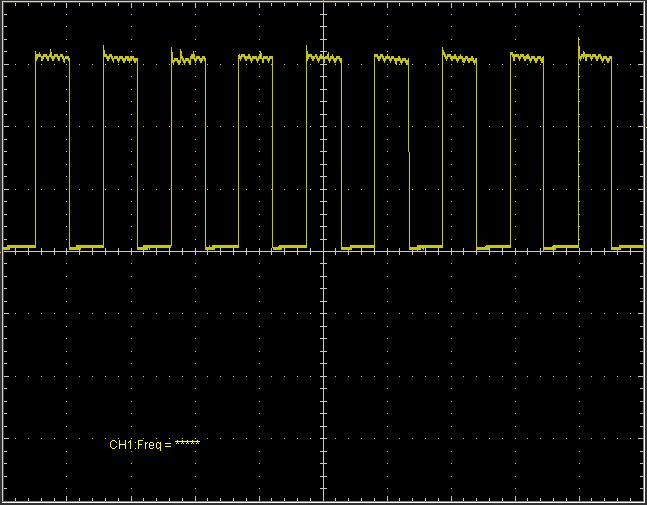Image resolution: width=647 pixels, height=505 pixels.
Task: Click the top of the eighth pulse
Action: 527,59
